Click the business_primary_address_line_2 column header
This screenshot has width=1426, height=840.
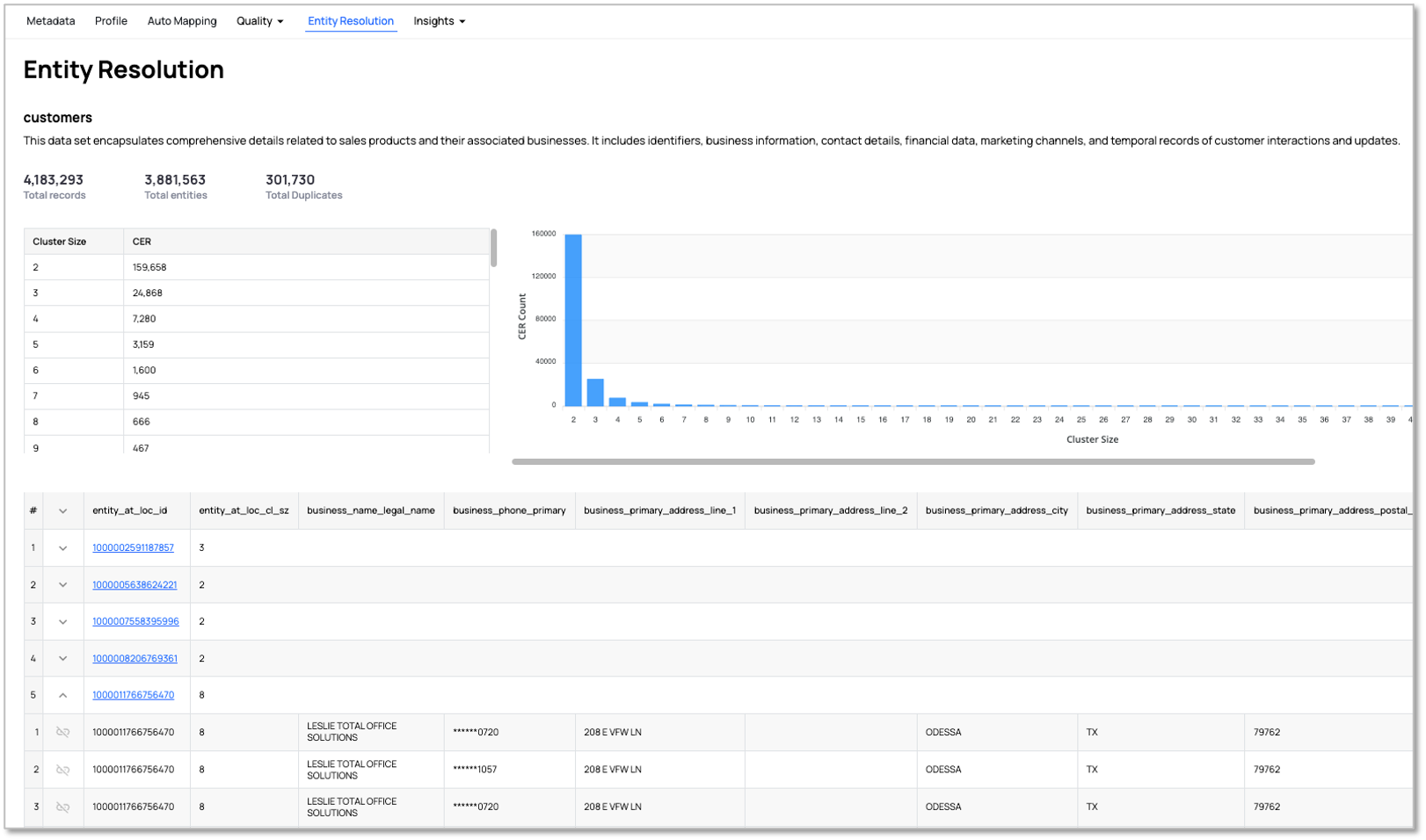coord(831,511)
